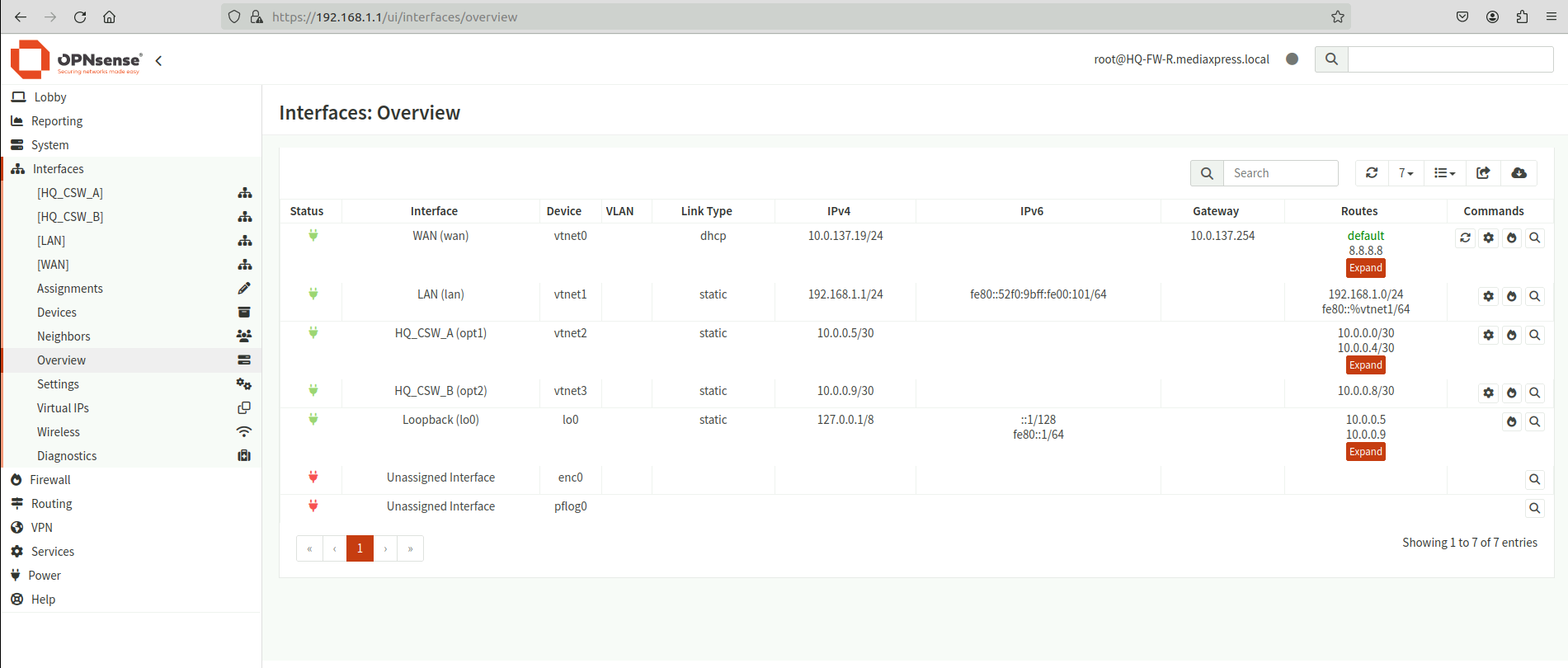
Task: View details of WAN with magnifier icon
Action: [1534, 238]
